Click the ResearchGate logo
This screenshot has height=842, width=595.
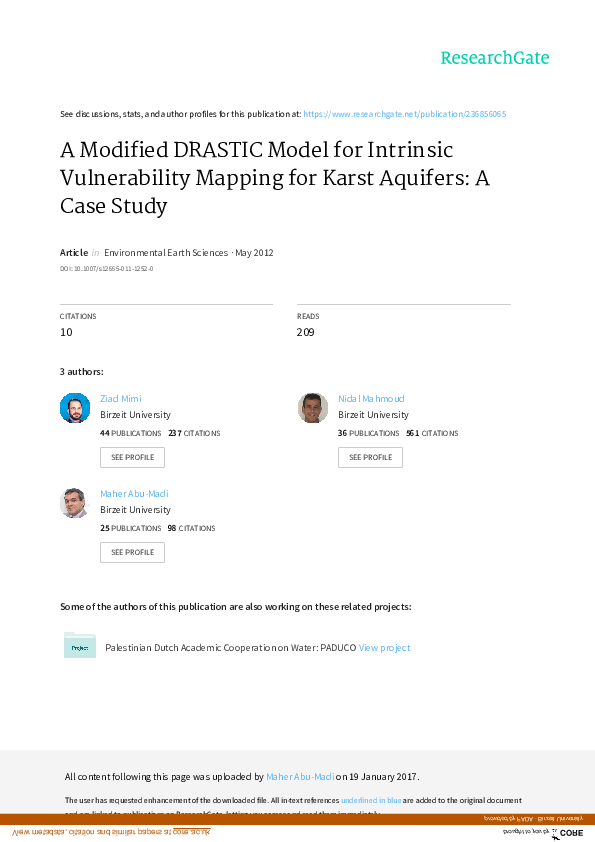pos(495,58)
